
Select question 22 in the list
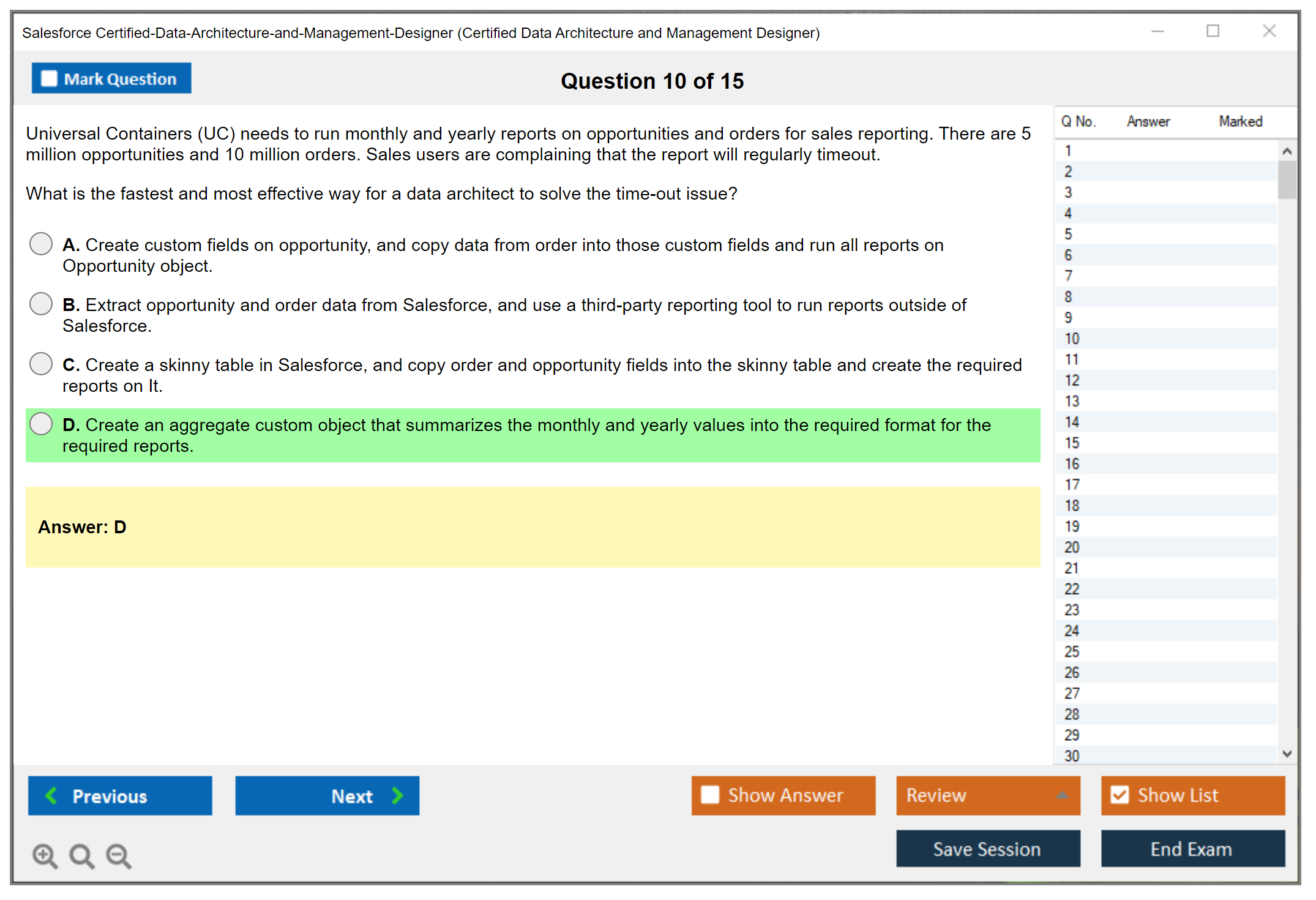(x=1072, y=589)
